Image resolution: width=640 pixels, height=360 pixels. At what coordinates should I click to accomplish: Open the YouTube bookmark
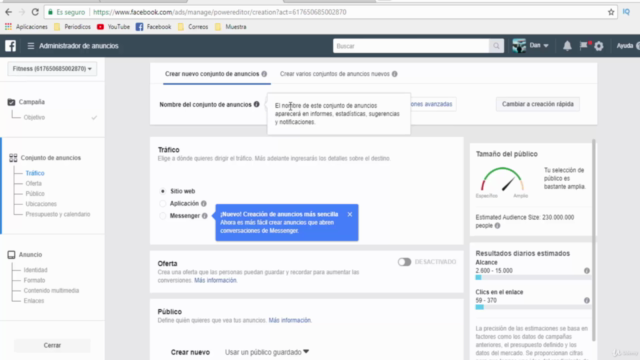[113, 27]
